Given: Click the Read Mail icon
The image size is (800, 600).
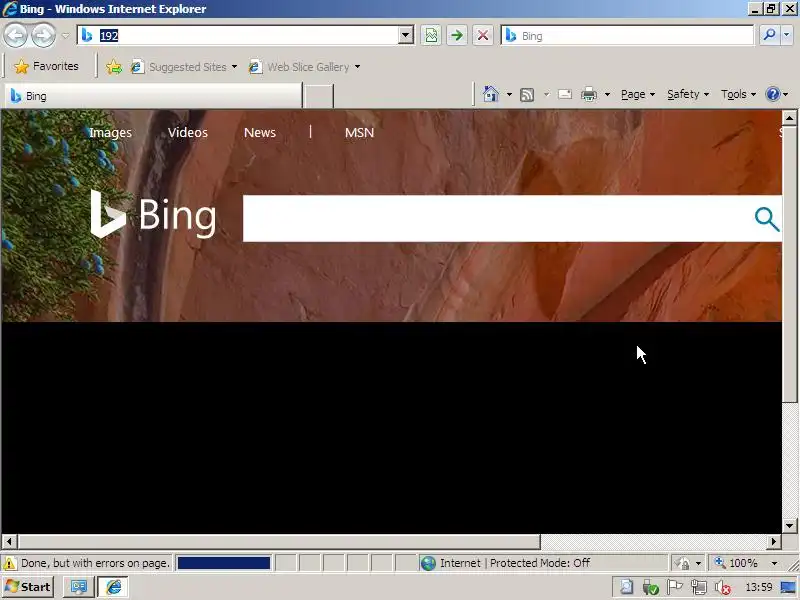Looking at the screenshot, I should point(565,94).
